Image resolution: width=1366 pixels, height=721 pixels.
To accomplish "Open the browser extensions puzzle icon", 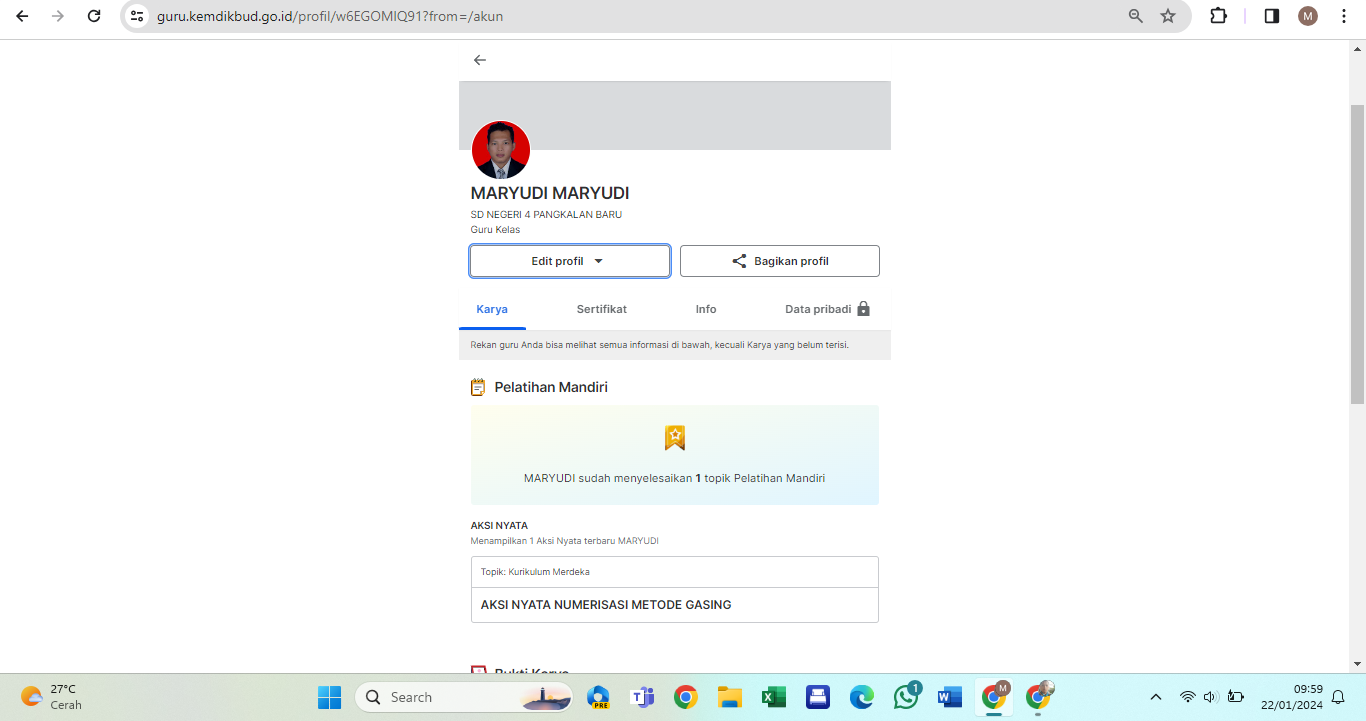I will coord(1218,16).
